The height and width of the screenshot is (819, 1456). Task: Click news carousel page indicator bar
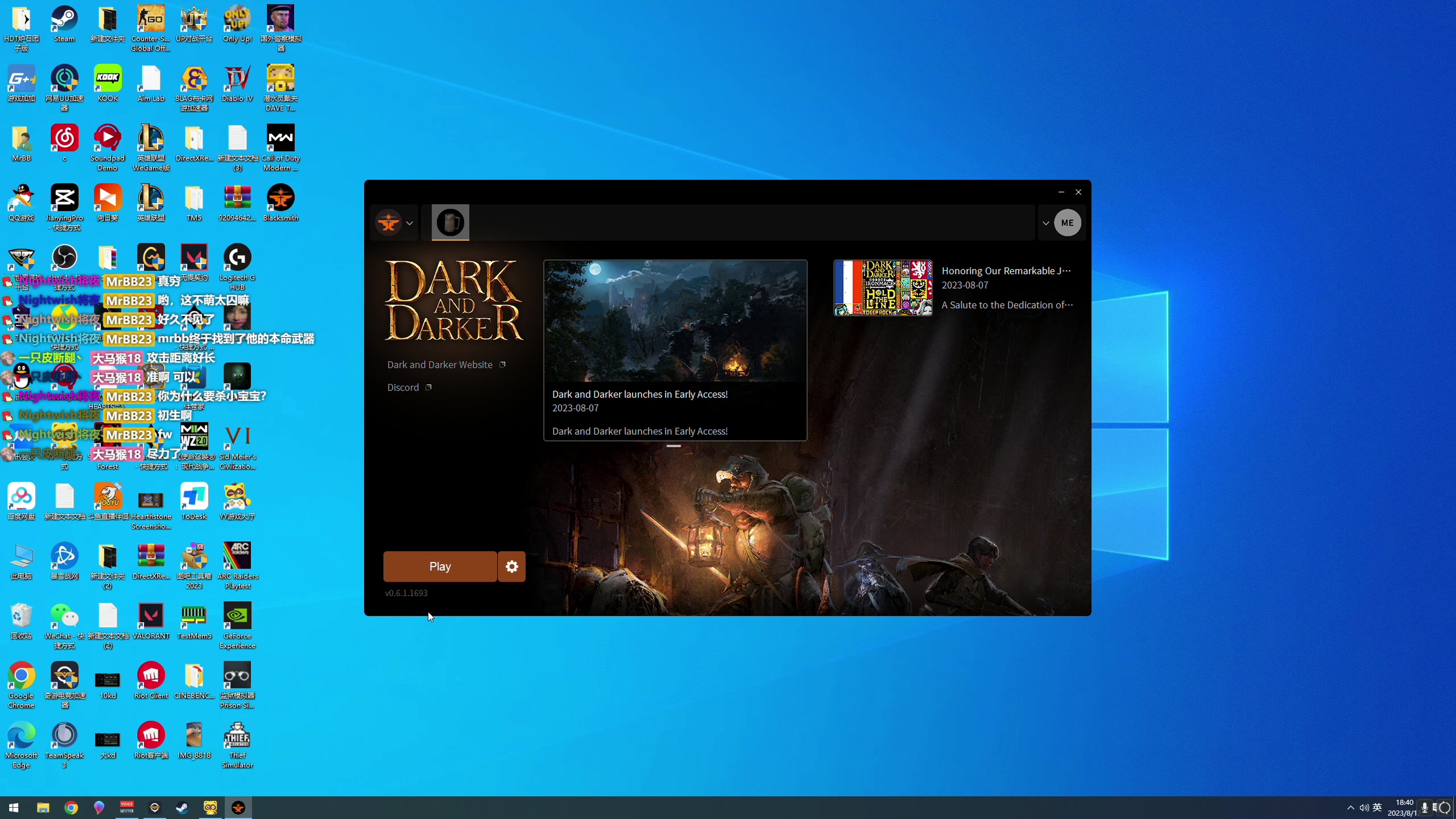pos(673,446)
